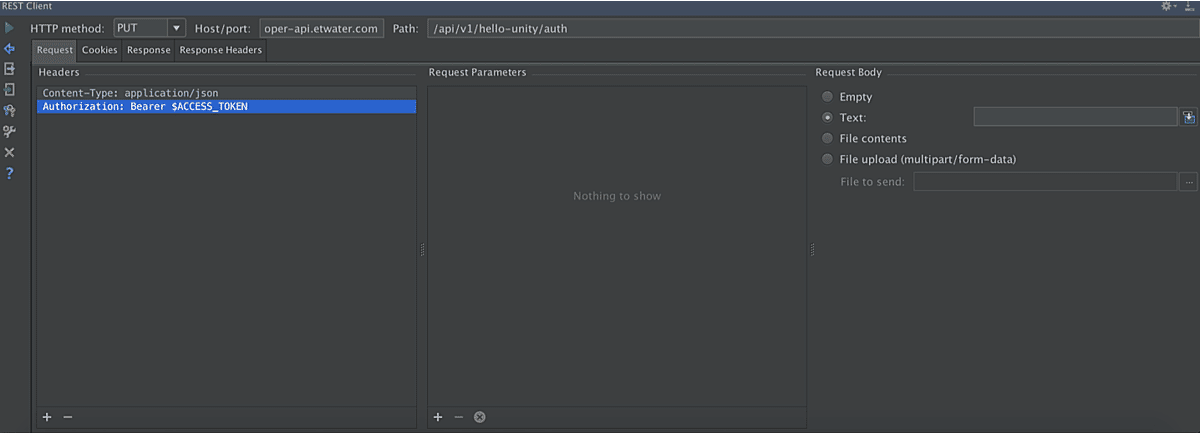The image size is (1200, 433).
Task: Select the Text request body radio button
Action: click(827, 118)
